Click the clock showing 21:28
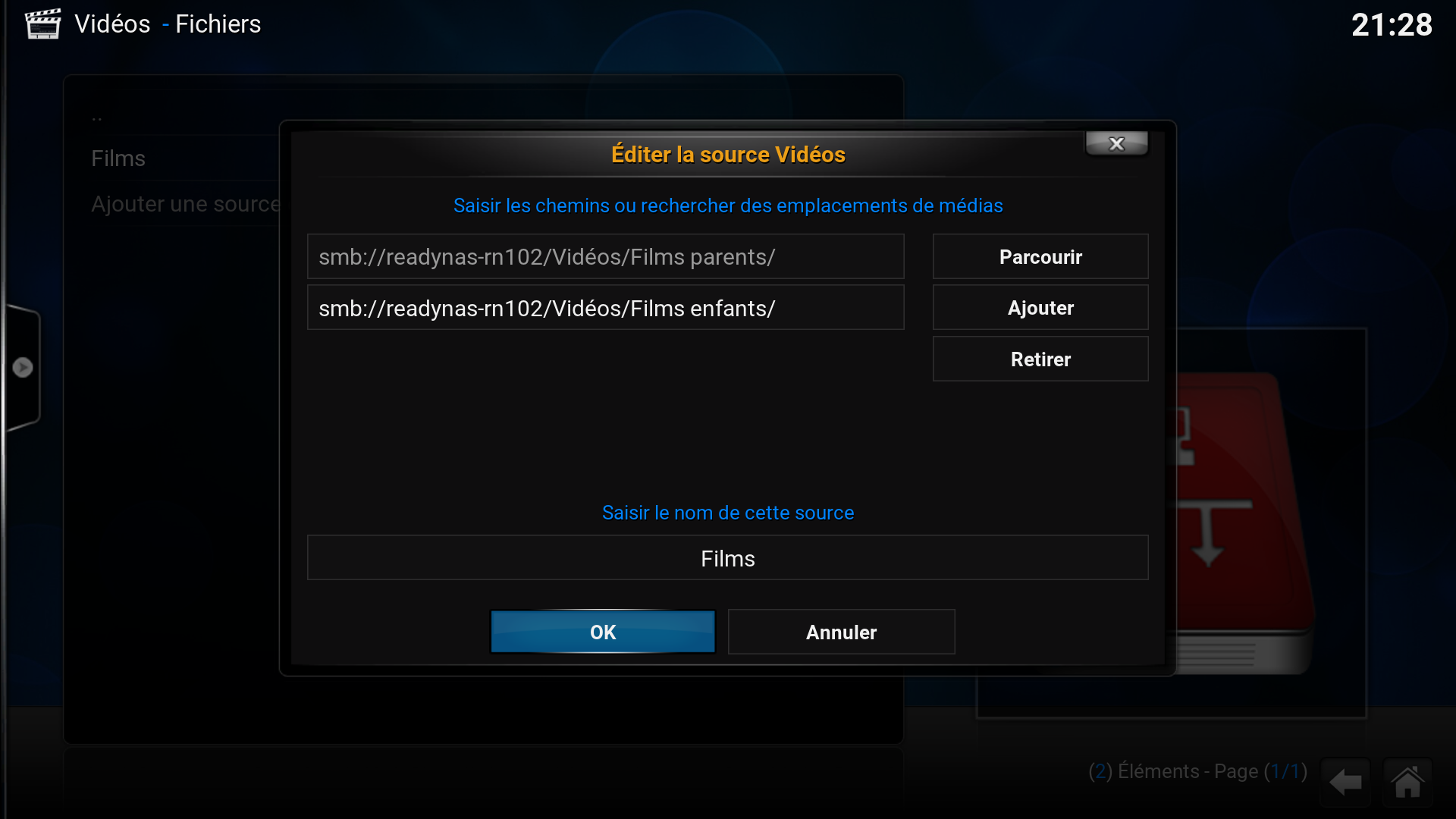The height and width of the screenshot is (819, 1456). tap(1392, 24)
